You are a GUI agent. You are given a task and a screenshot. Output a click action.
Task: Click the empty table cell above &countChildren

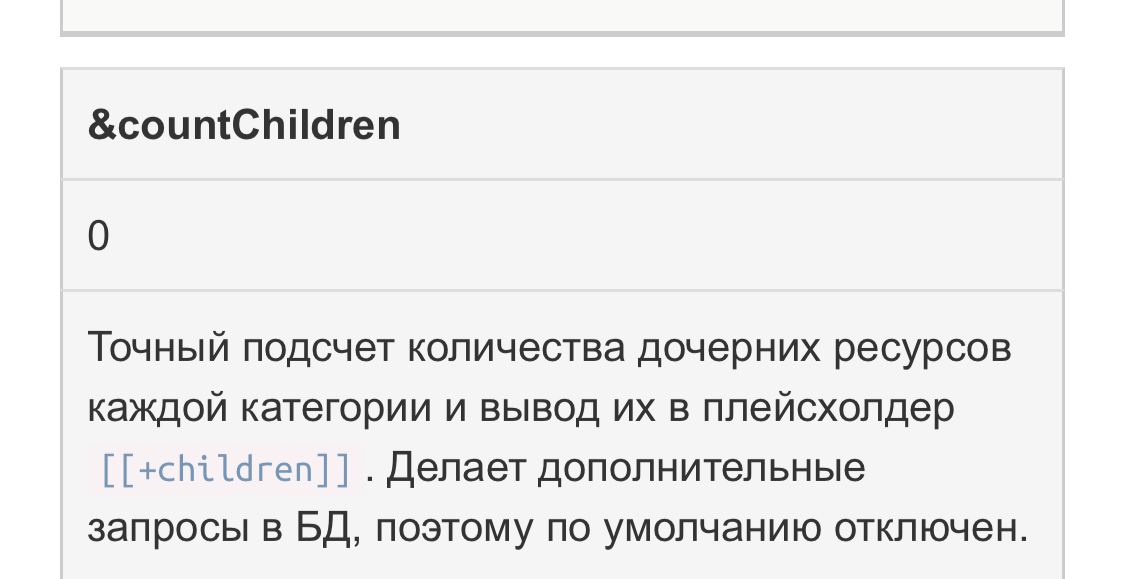pyautogui.click(x=562, y=15)
